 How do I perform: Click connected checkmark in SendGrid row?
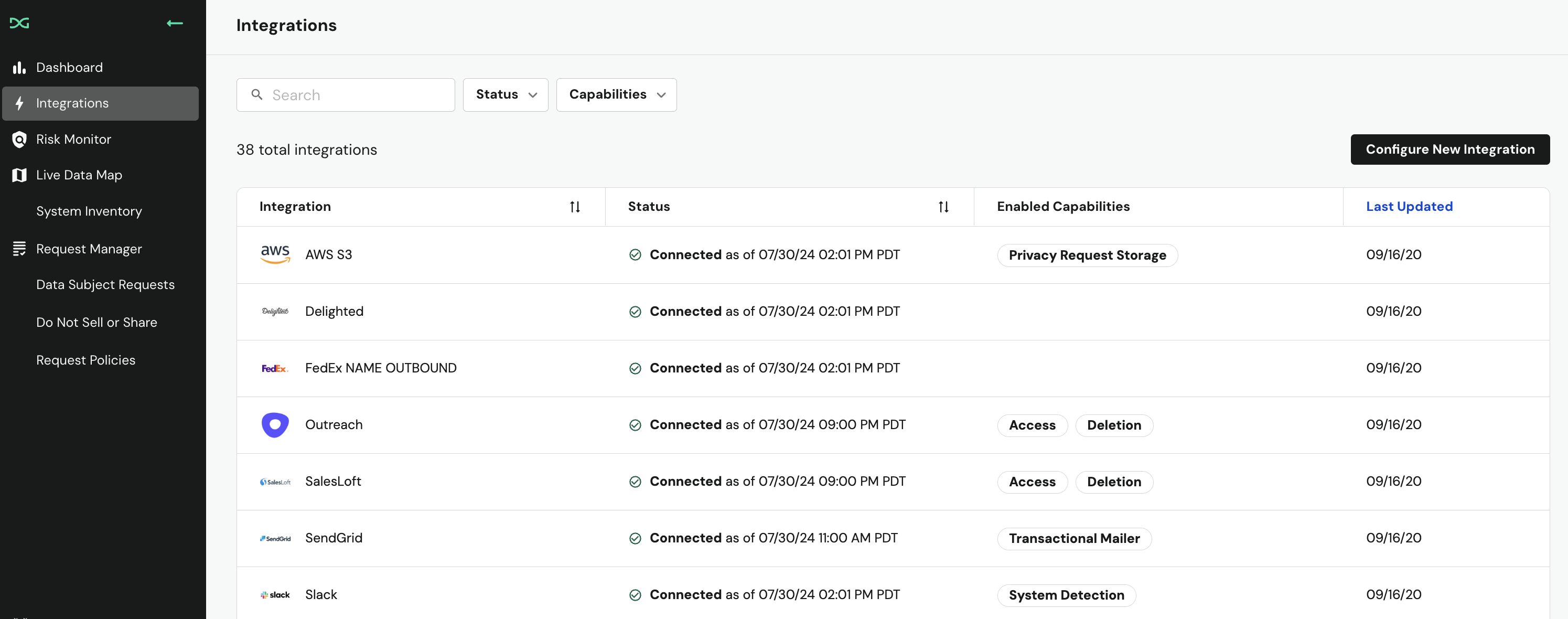635,538
